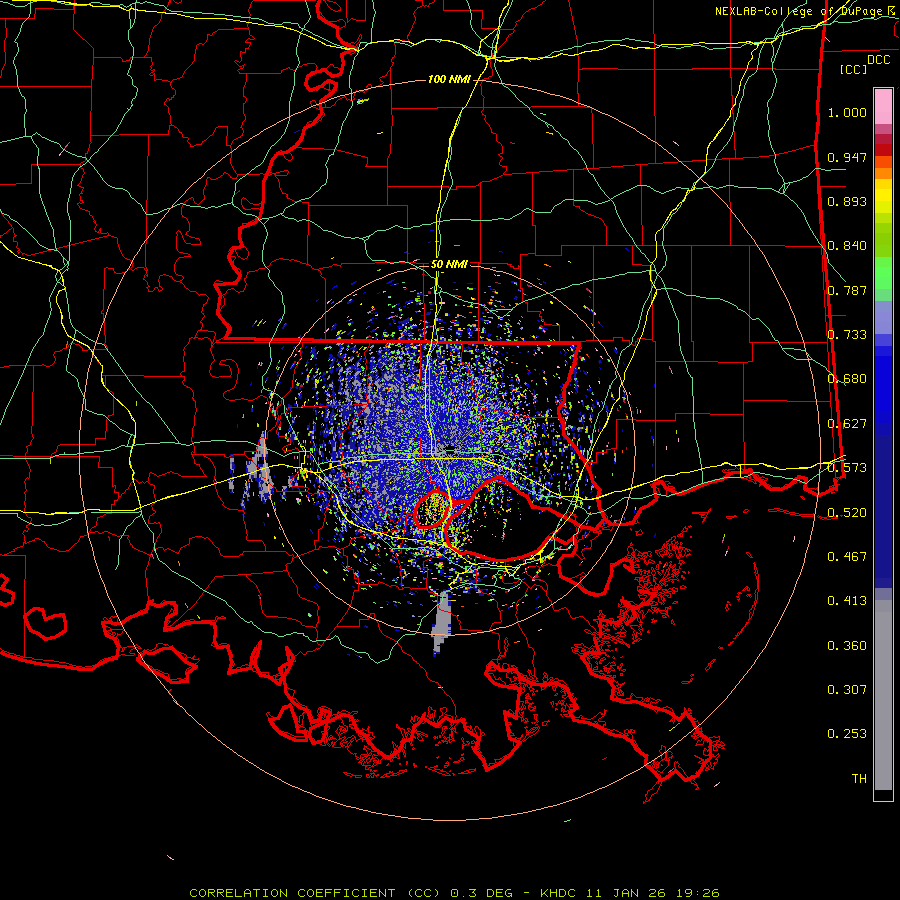The image size is (900, 900).
Task: Click the 0.413 color scale value
Action: (847, 601)
